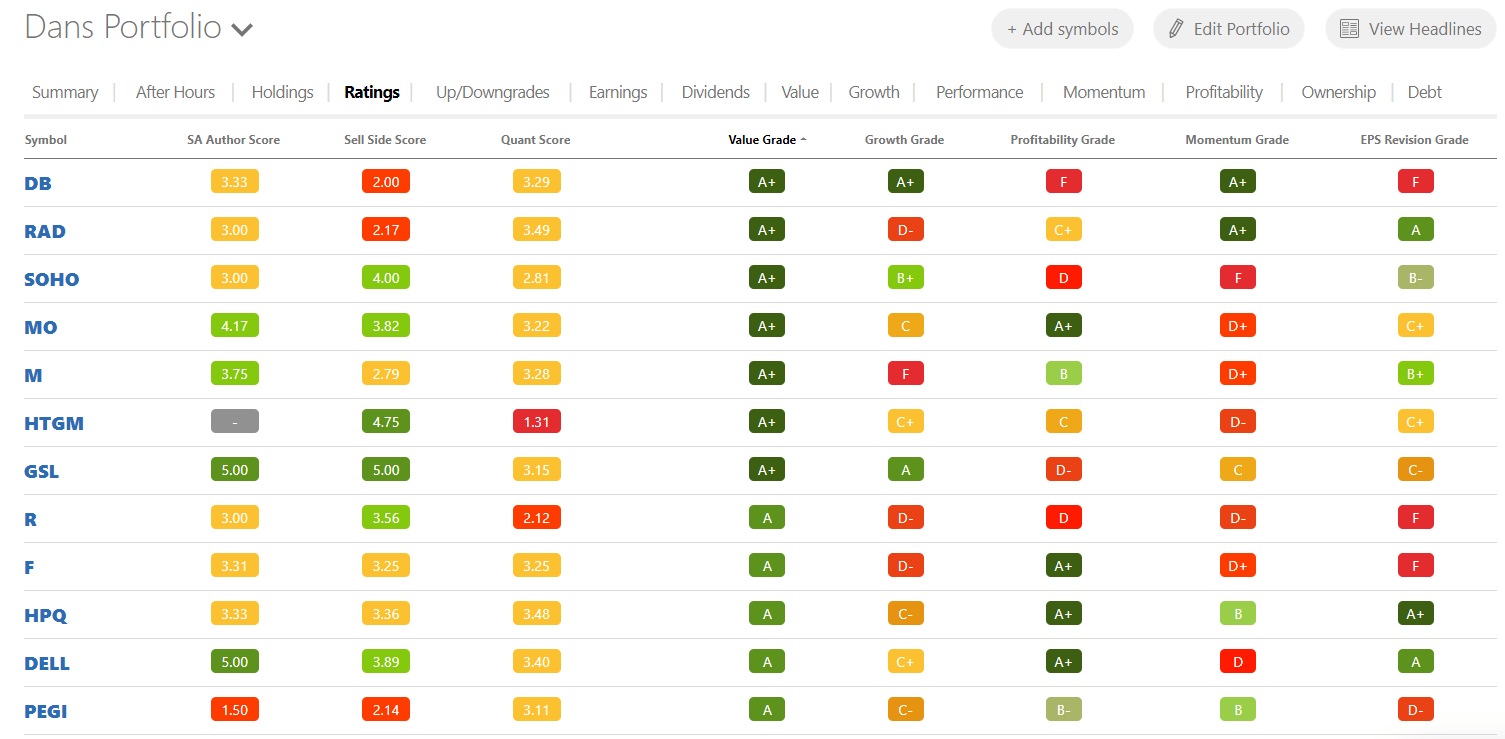Open the DELL symbol link
The image size is (1505, 739).
point(47,663)
